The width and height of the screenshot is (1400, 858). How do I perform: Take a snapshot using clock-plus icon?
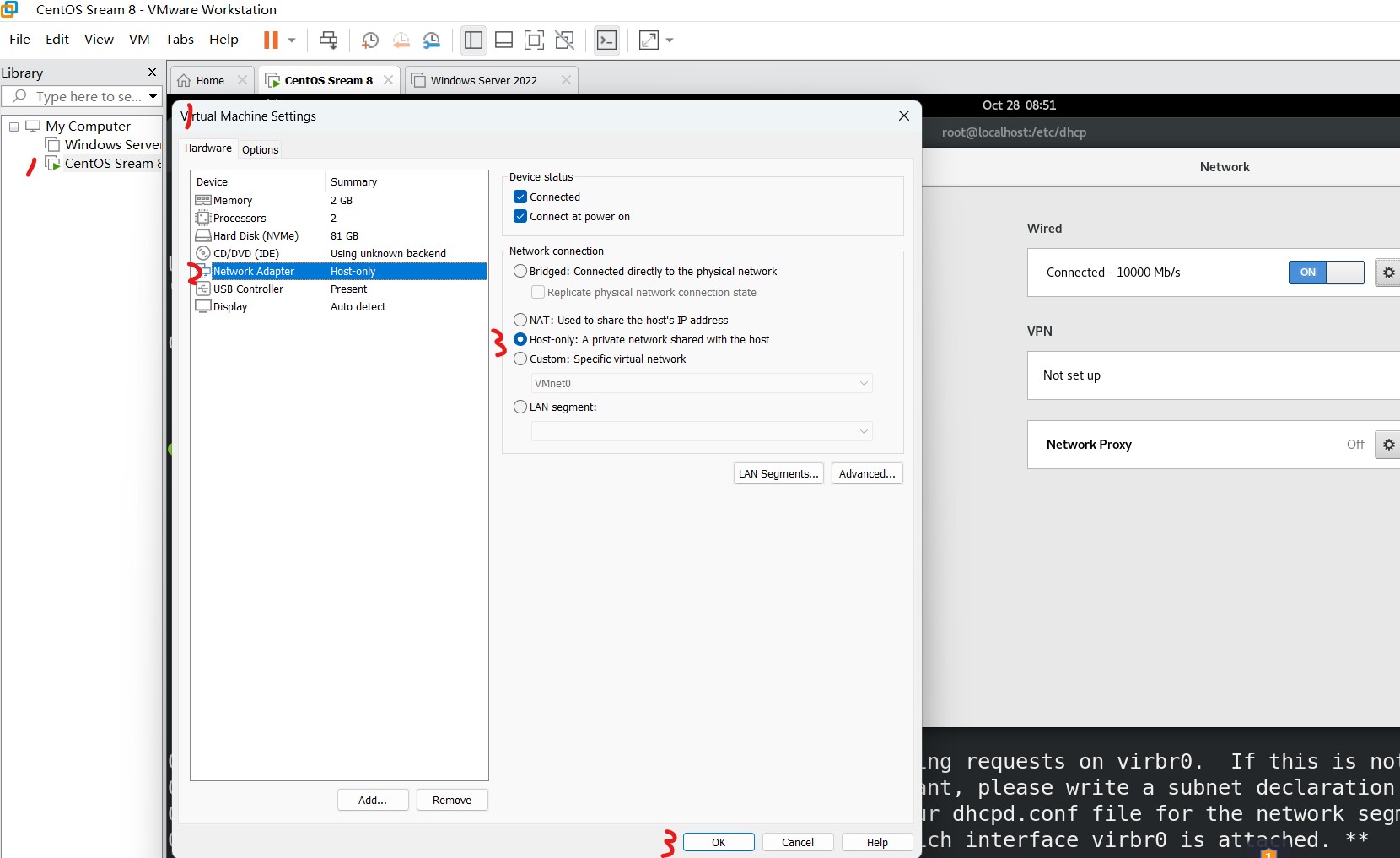[x=369, y=40]
